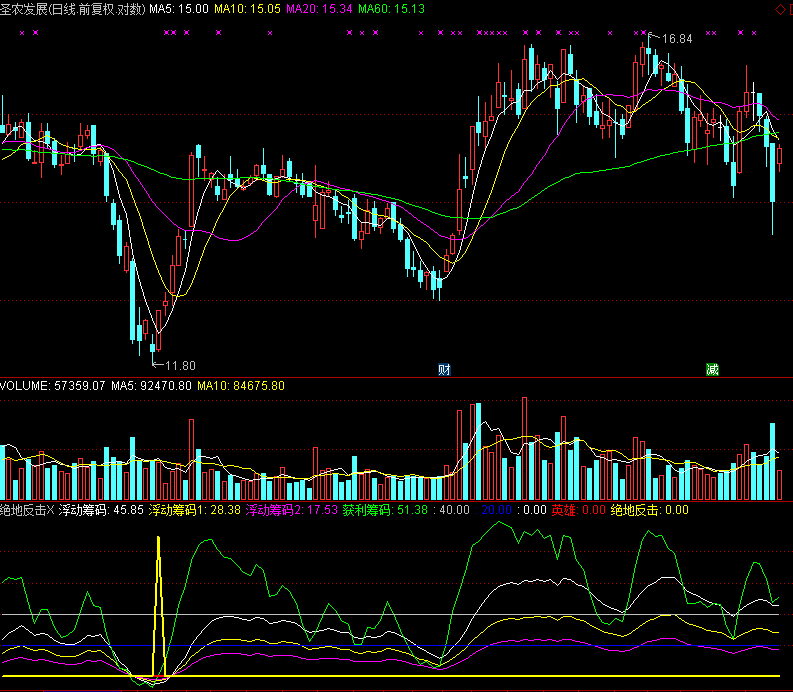
Task: Click the yellow volume MA10: 84675.80 label
Action: point(241,385)
